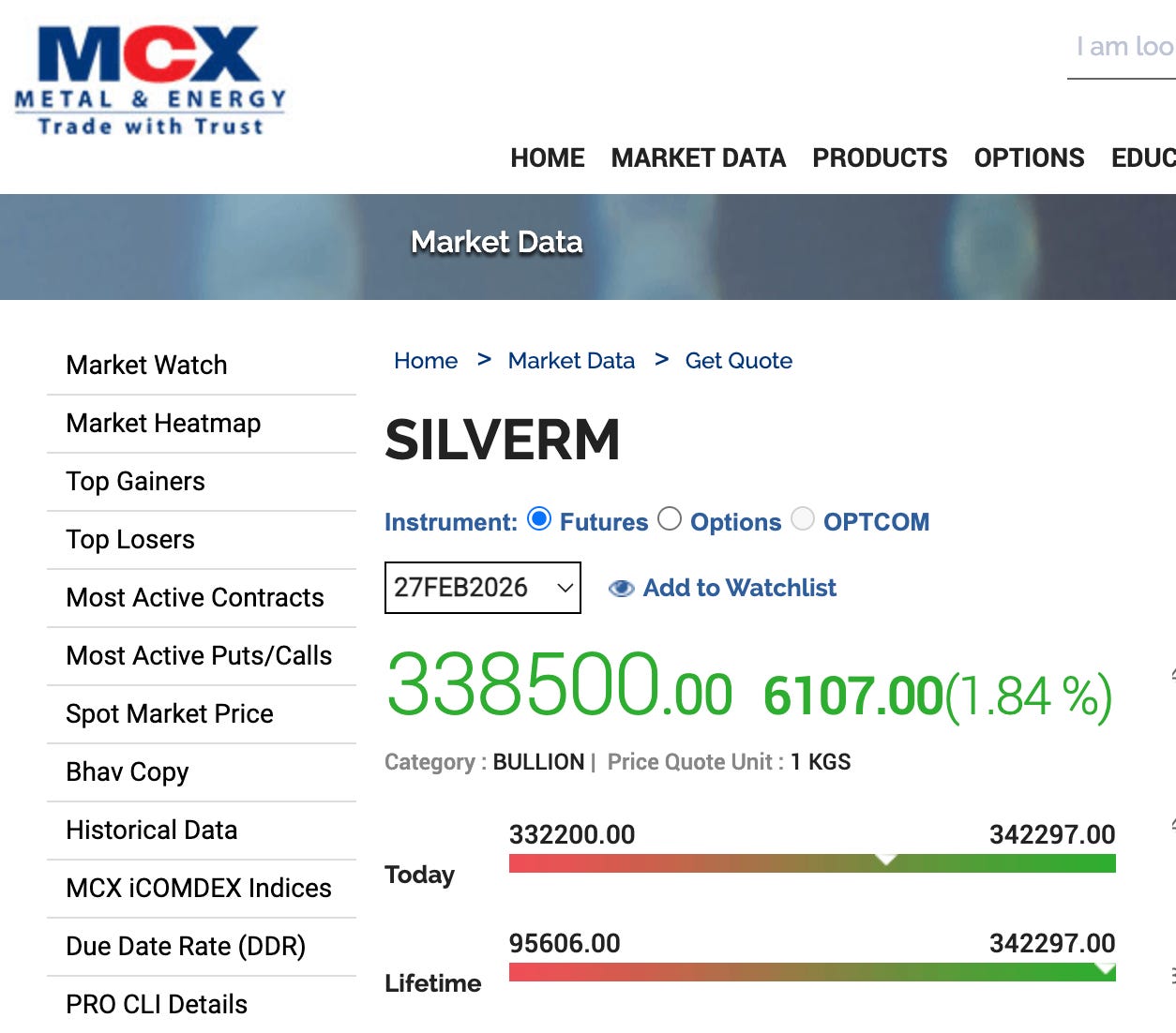Image resolution: width=1176 pixels, height=1033 pixels.
Task: Click the price change 6107.00 value
Action: [852, 696]
